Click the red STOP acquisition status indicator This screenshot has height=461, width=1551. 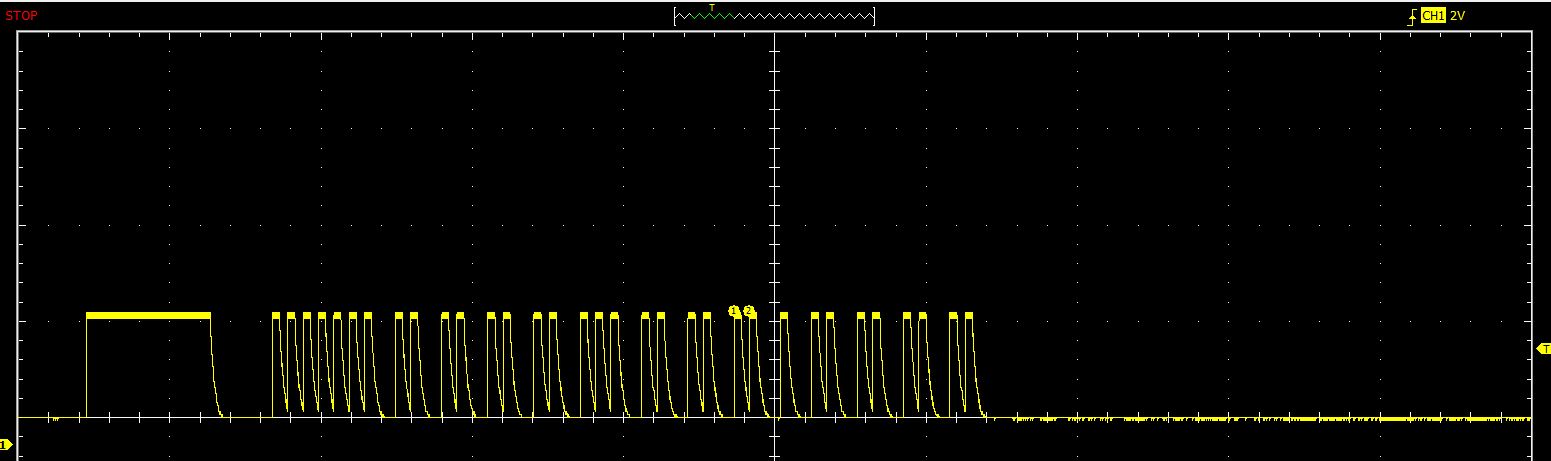(22, 16)
